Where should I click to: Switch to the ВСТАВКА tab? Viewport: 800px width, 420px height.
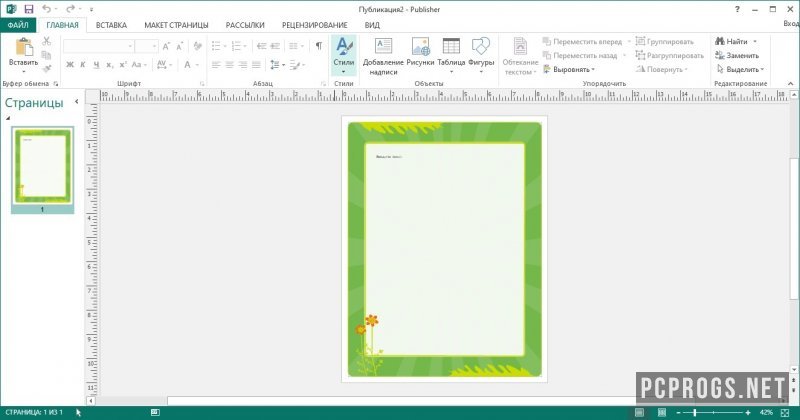(111, 25)
